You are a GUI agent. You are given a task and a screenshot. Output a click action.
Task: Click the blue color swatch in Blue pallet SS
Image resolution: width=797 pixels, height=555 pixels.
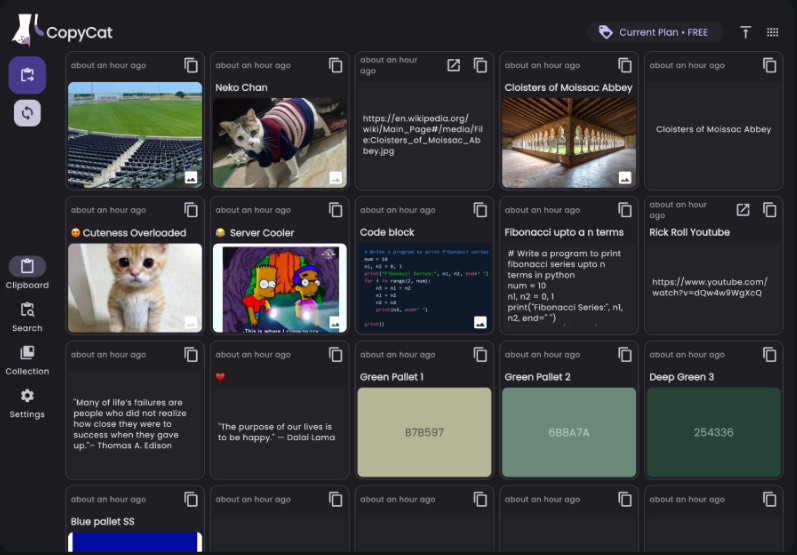pos(135,542)
